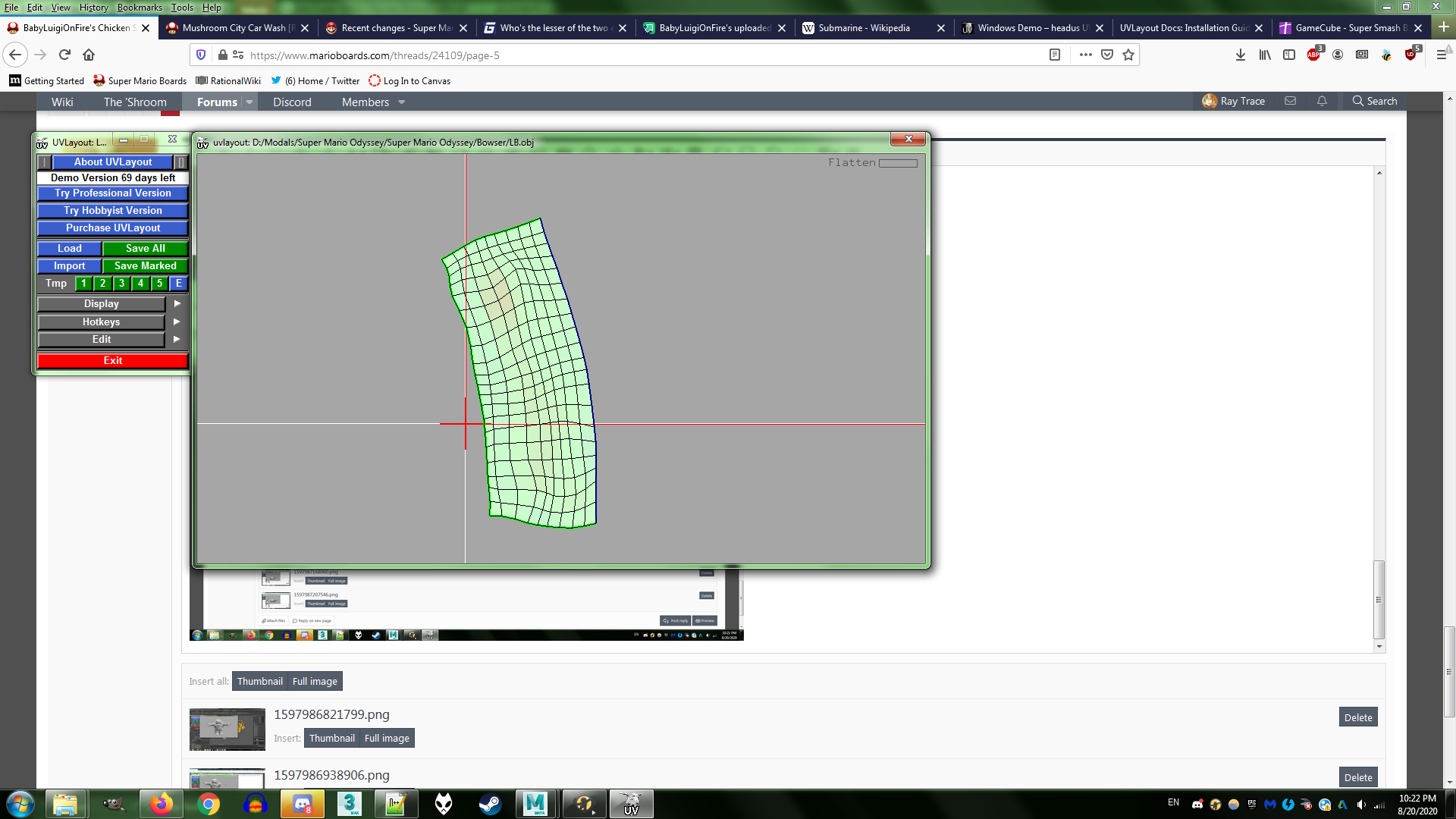The height and width of the screenshot is (819, 1456).
Task: Click Save Marked in UVLayout
Action: pyautogui.click(x=146, y=265)
